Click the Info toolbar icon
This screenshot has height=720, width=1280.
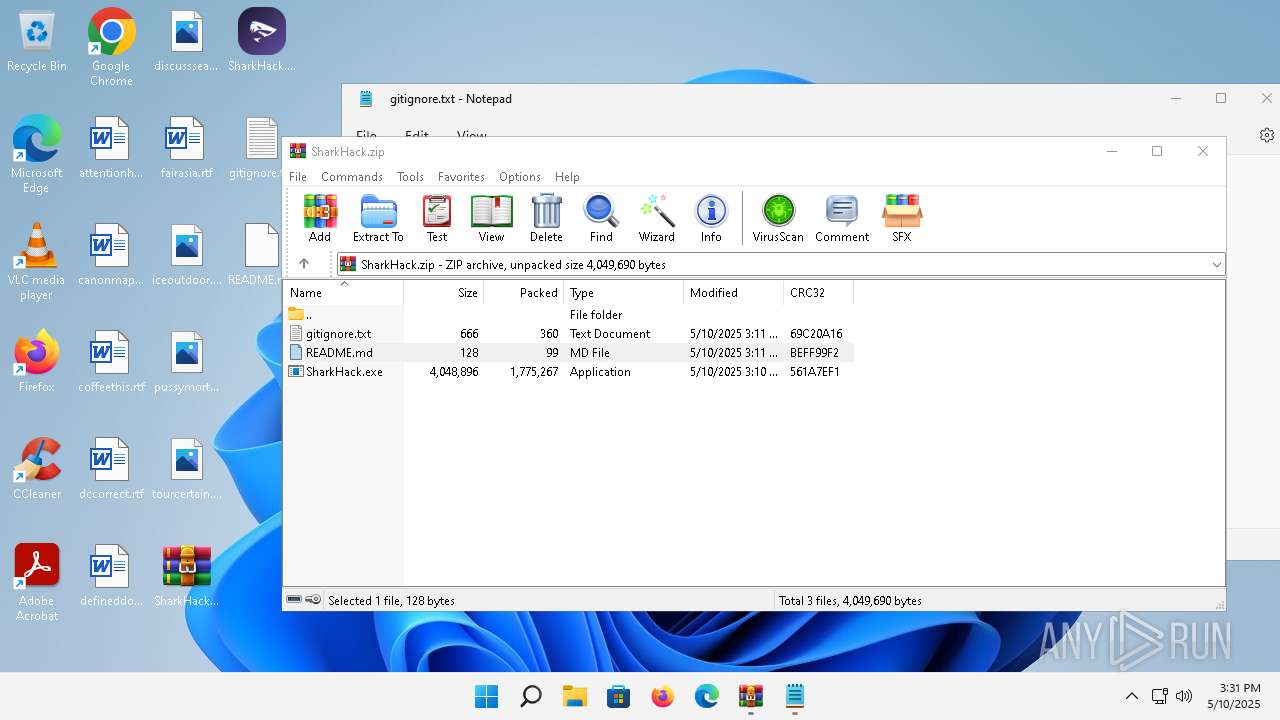(x=711, y=218)
